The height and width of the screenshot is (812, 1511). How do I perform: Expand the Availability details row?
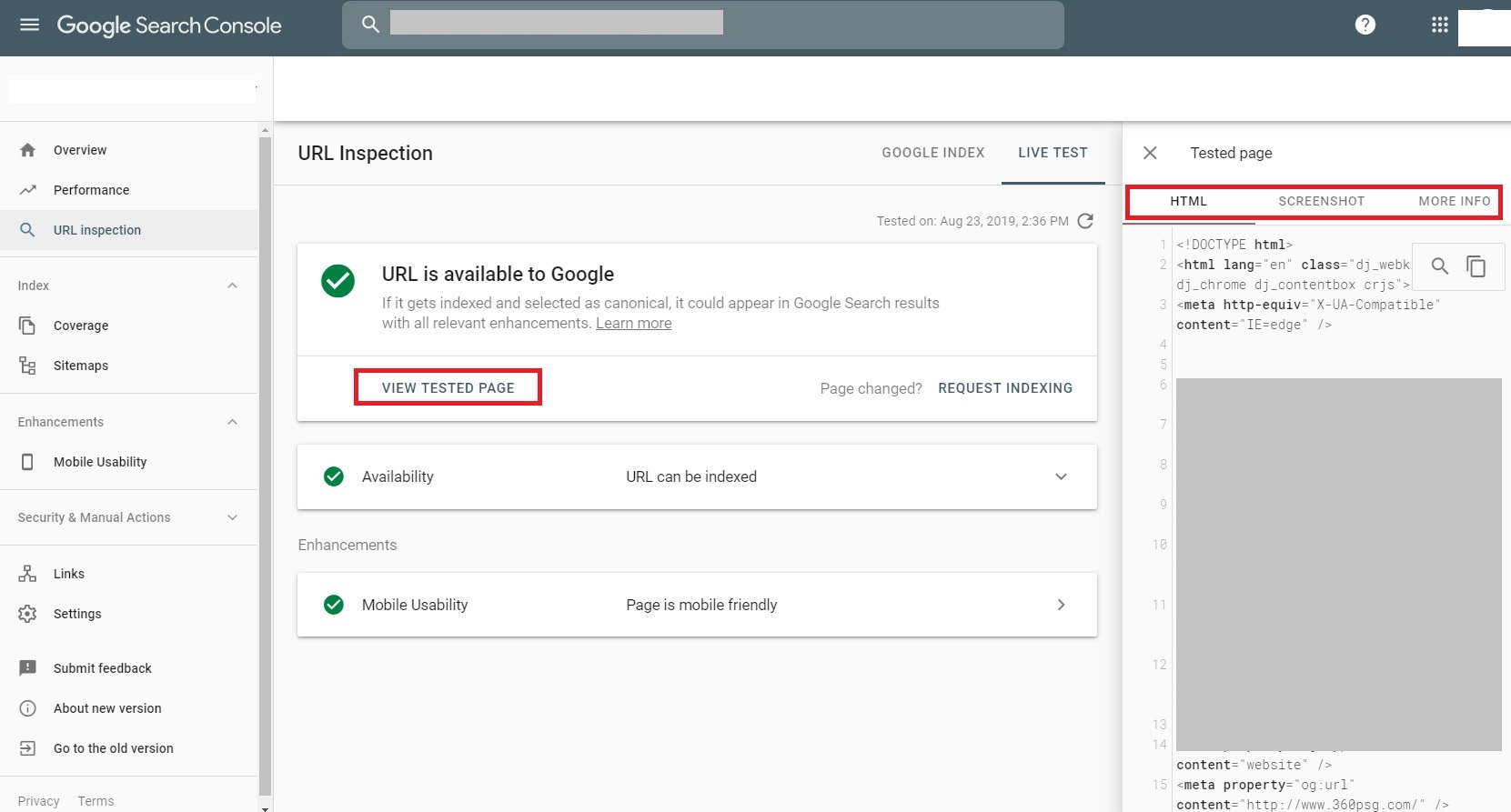[x=1061, y=476]
